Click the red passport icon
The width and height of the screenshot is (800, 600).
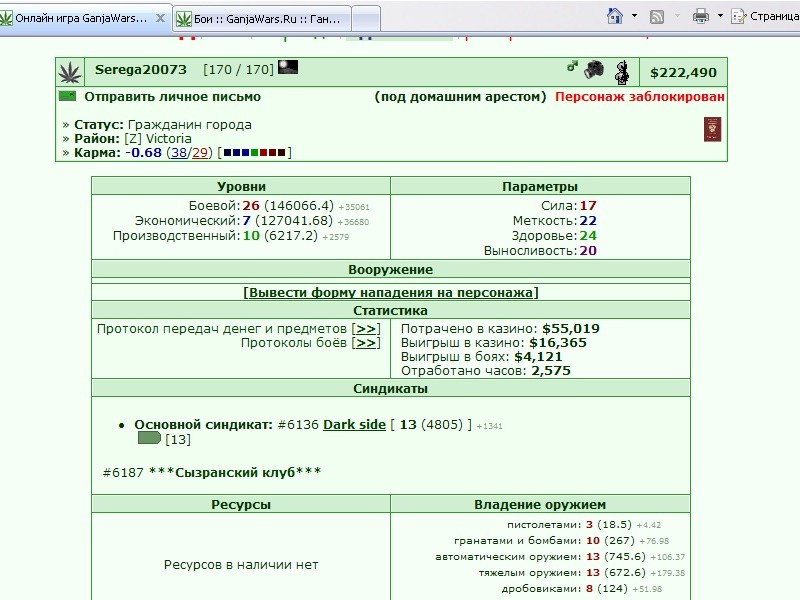[x=712, y=129]
